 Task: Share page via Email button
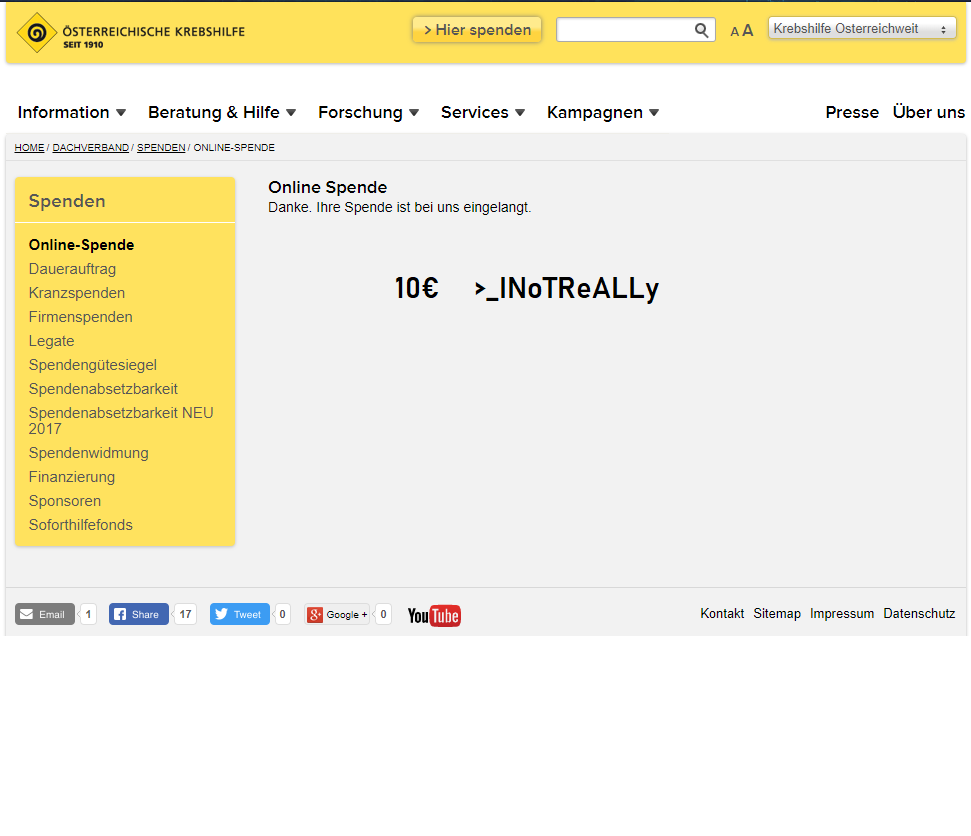tap(45, 614)
